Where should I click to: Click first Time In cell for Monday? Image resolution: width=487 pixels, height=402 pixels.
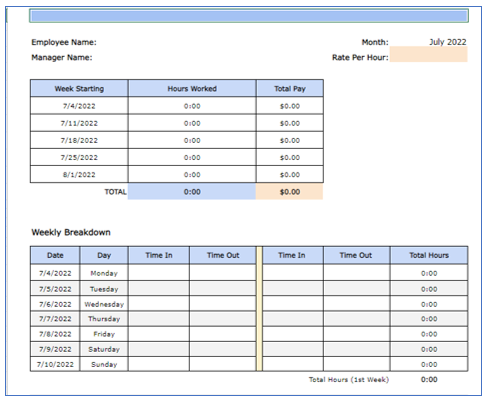click(159, 273)
